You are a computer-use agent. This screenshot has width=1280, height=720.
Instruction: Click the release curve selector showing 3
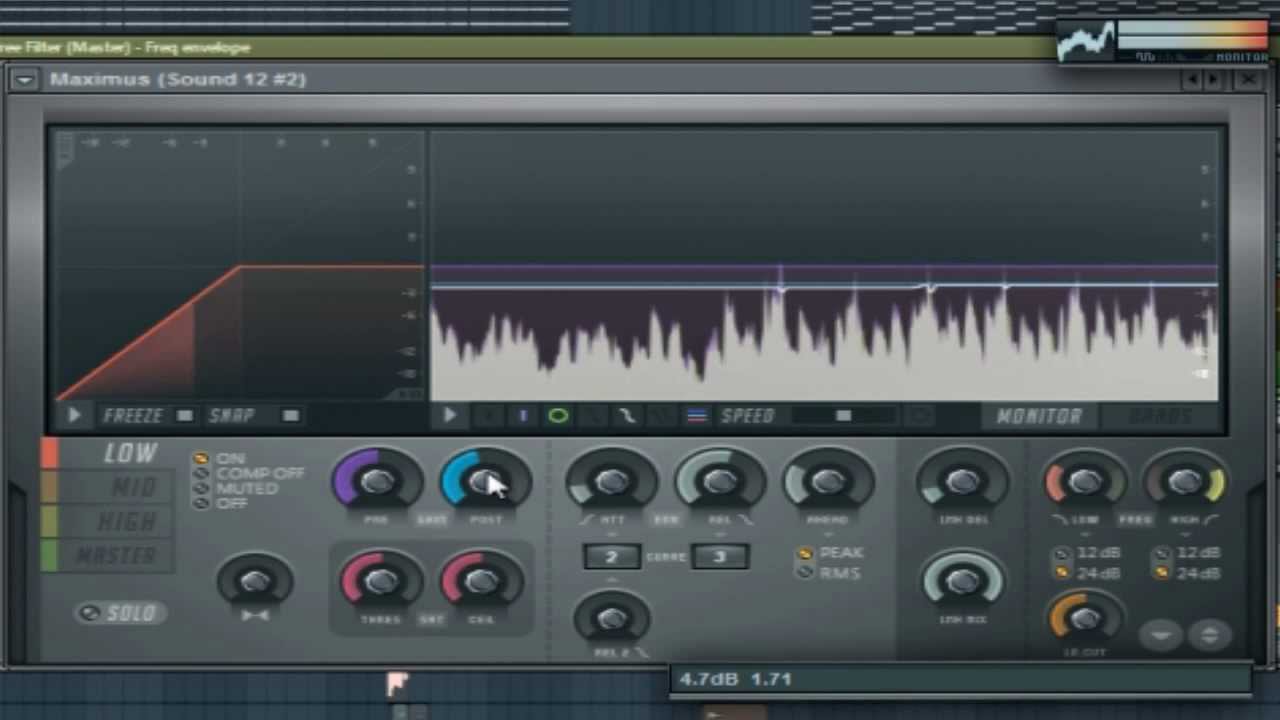[719, 557]
